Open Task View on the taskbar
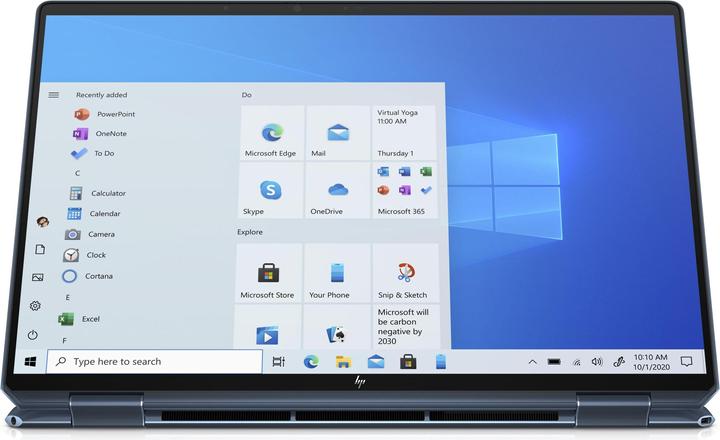720x440 pixels. 278,362
